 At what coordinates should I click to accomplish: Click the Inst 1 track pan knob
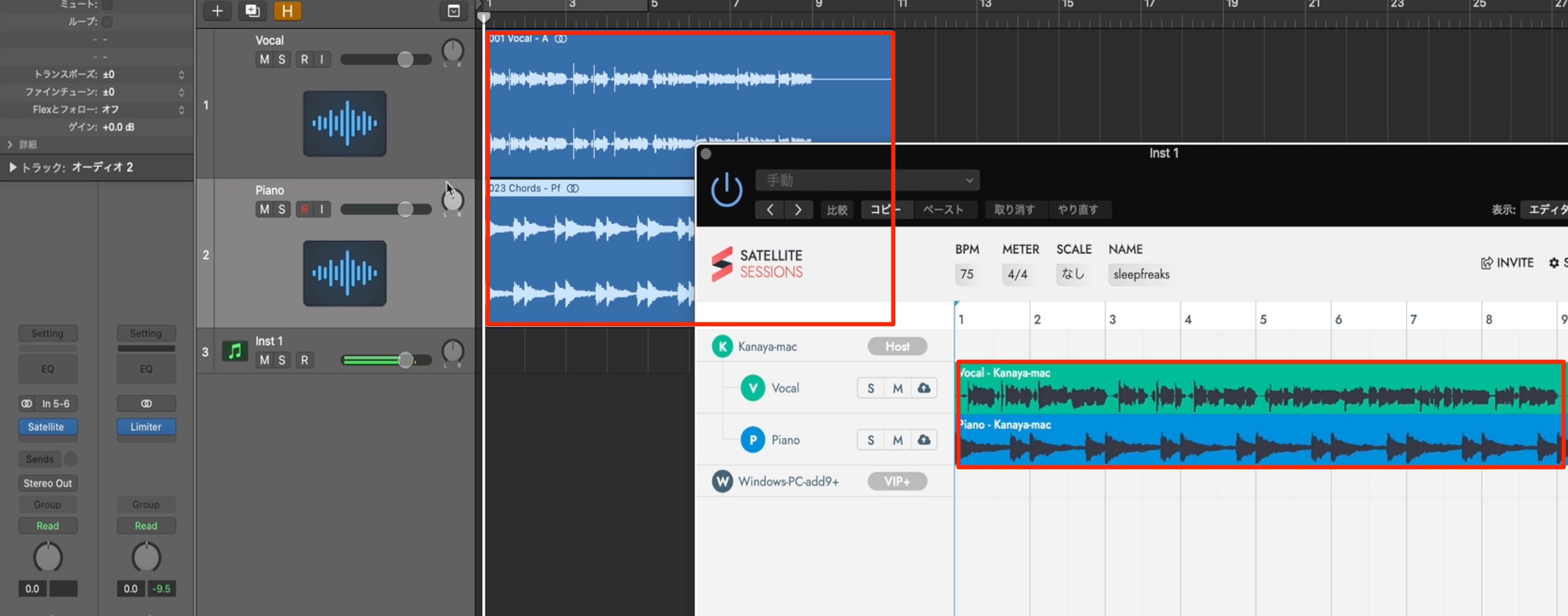[453, 351]
